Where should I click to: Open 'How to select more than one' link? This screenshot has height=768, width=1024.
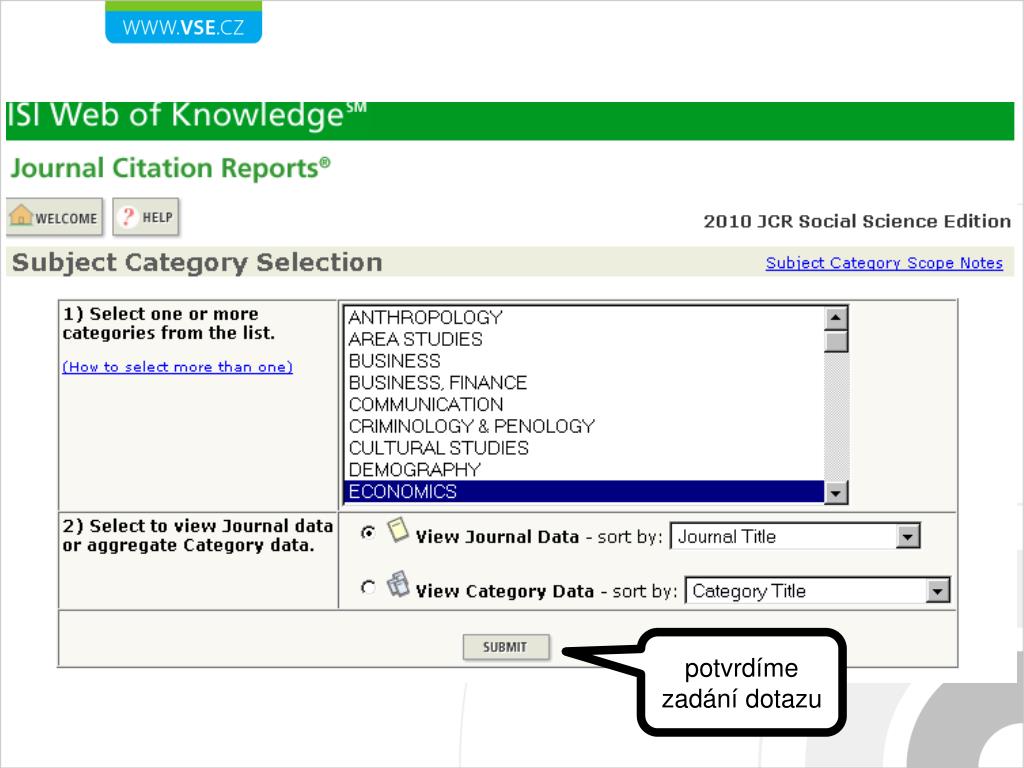178,367
